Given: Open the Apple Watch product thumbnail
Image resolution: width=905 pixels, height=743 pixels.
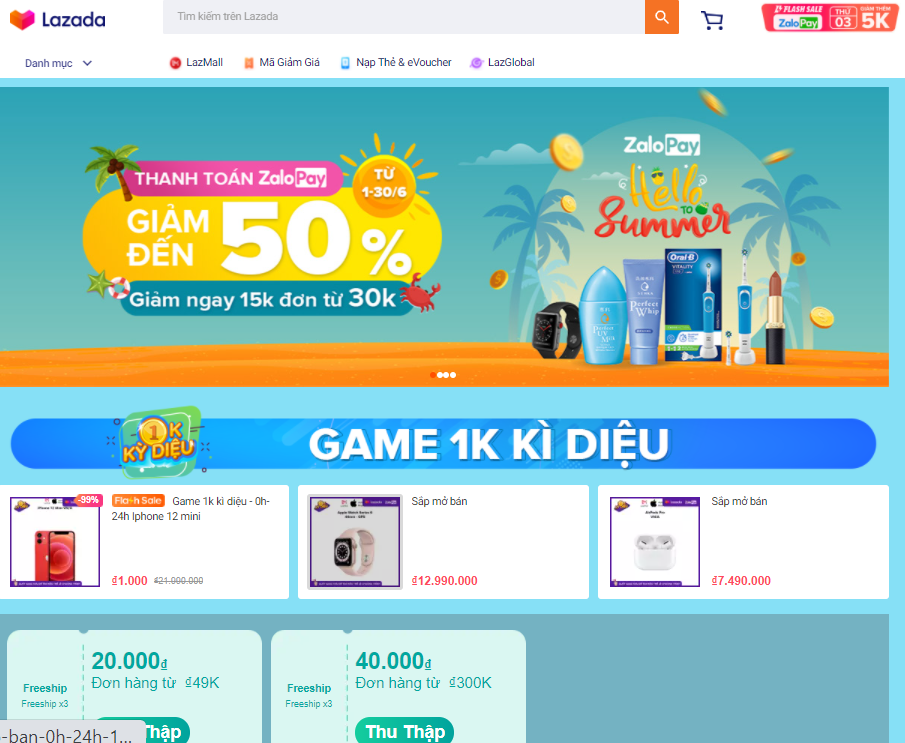Looking at the screenshot, I should tap(354, 542).
